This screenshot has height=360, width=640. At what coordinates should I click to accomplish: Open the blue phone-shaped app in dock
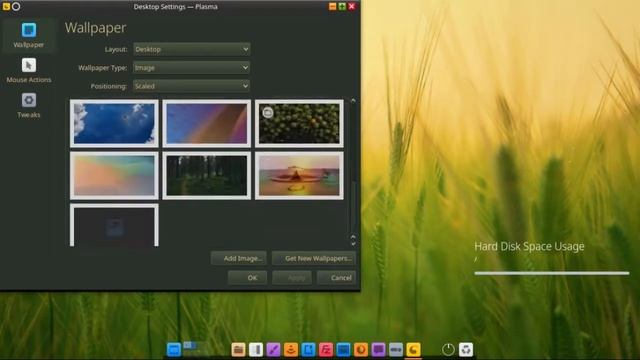308,349
